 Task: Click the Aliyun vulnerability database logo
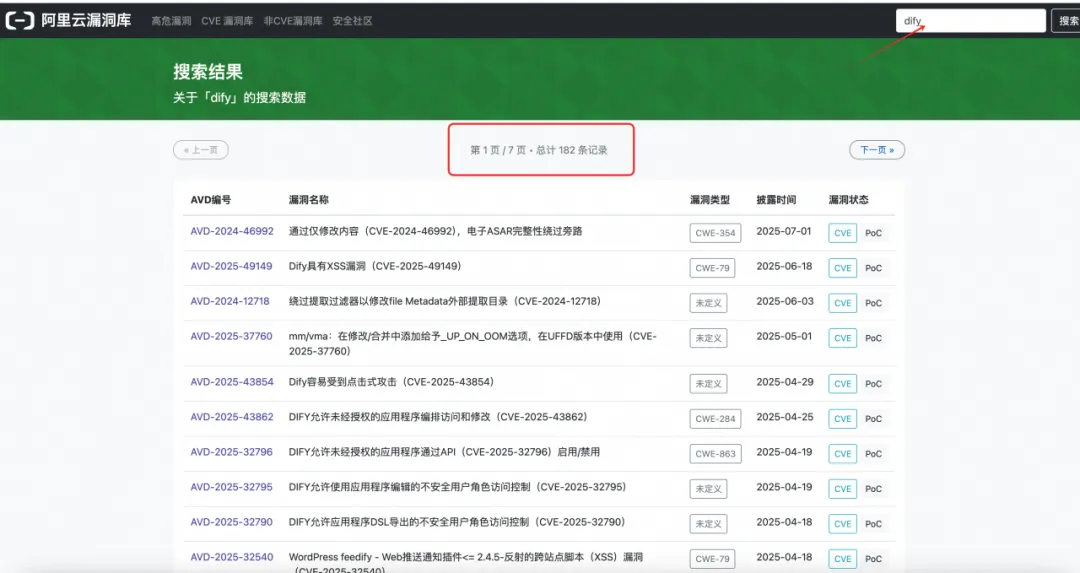tap(68, 21)
